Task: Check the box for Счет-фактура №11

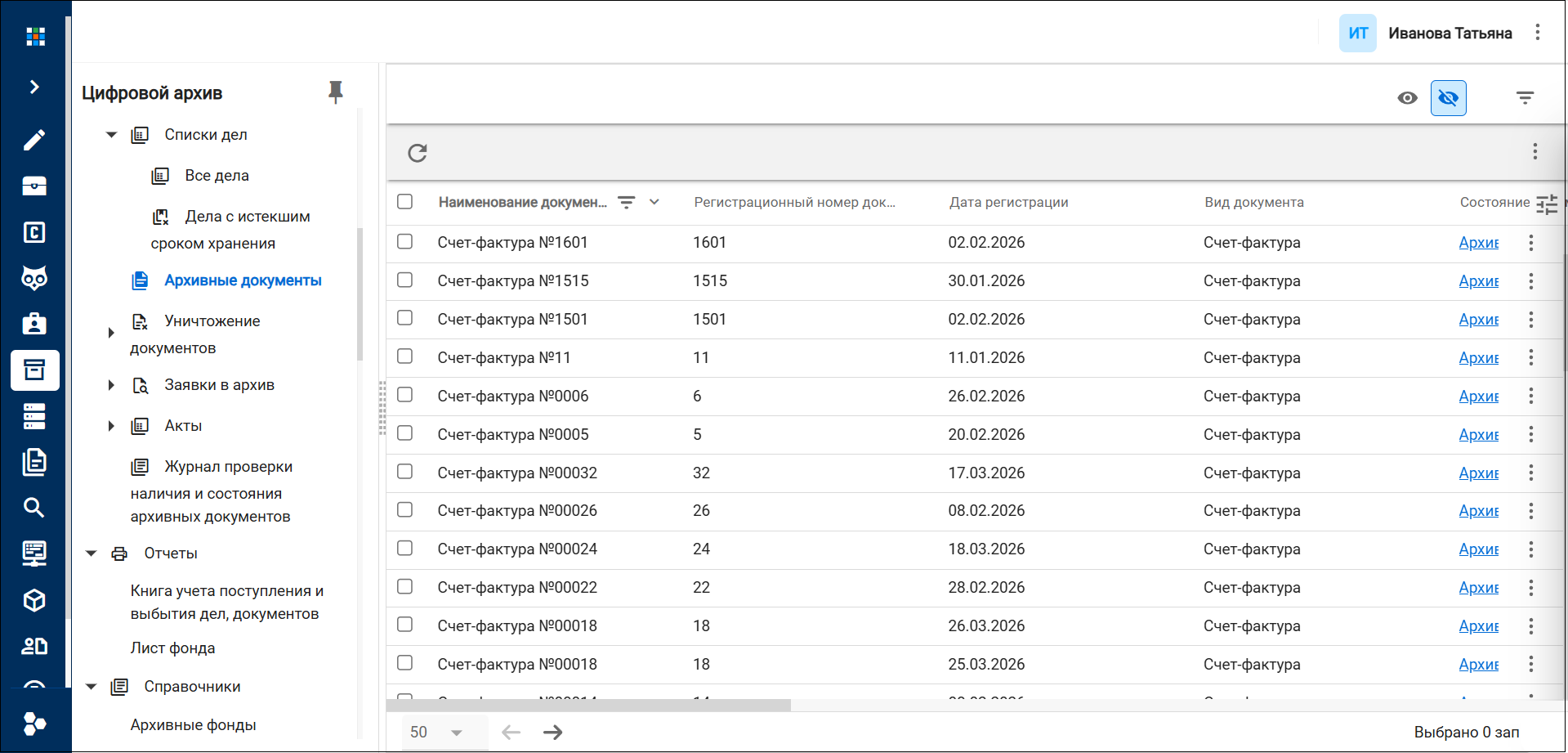Action: [404, 356]
